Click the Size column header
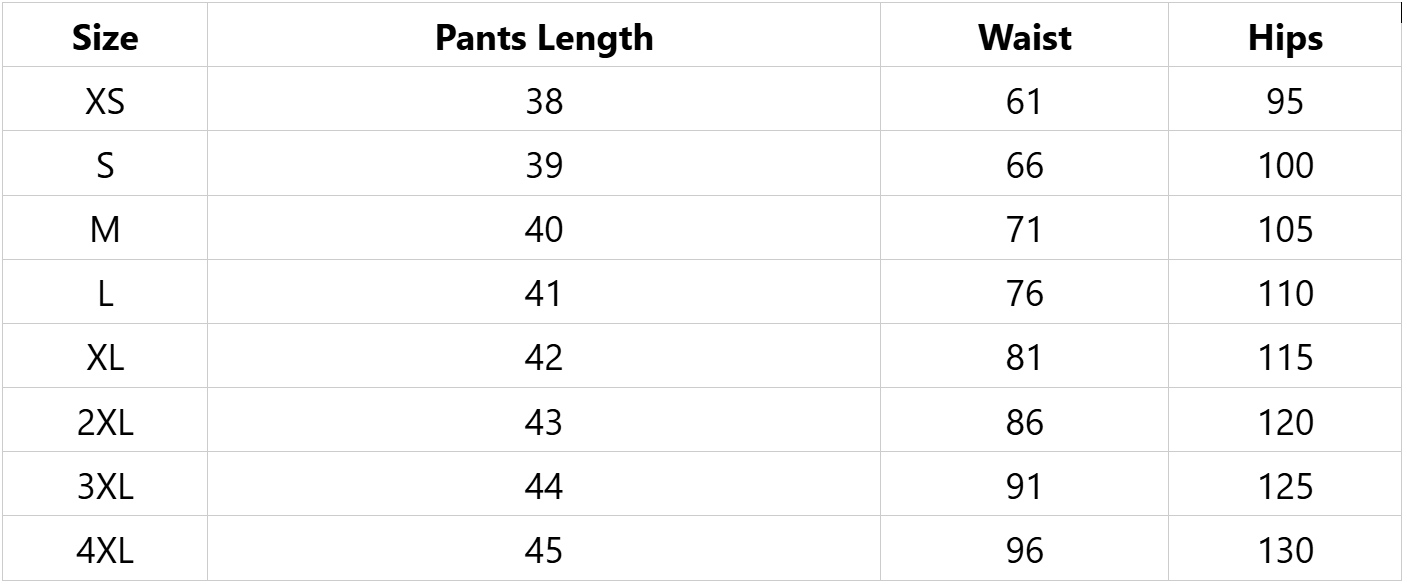Screen dimensions: 1407x585 coord(105,37)
